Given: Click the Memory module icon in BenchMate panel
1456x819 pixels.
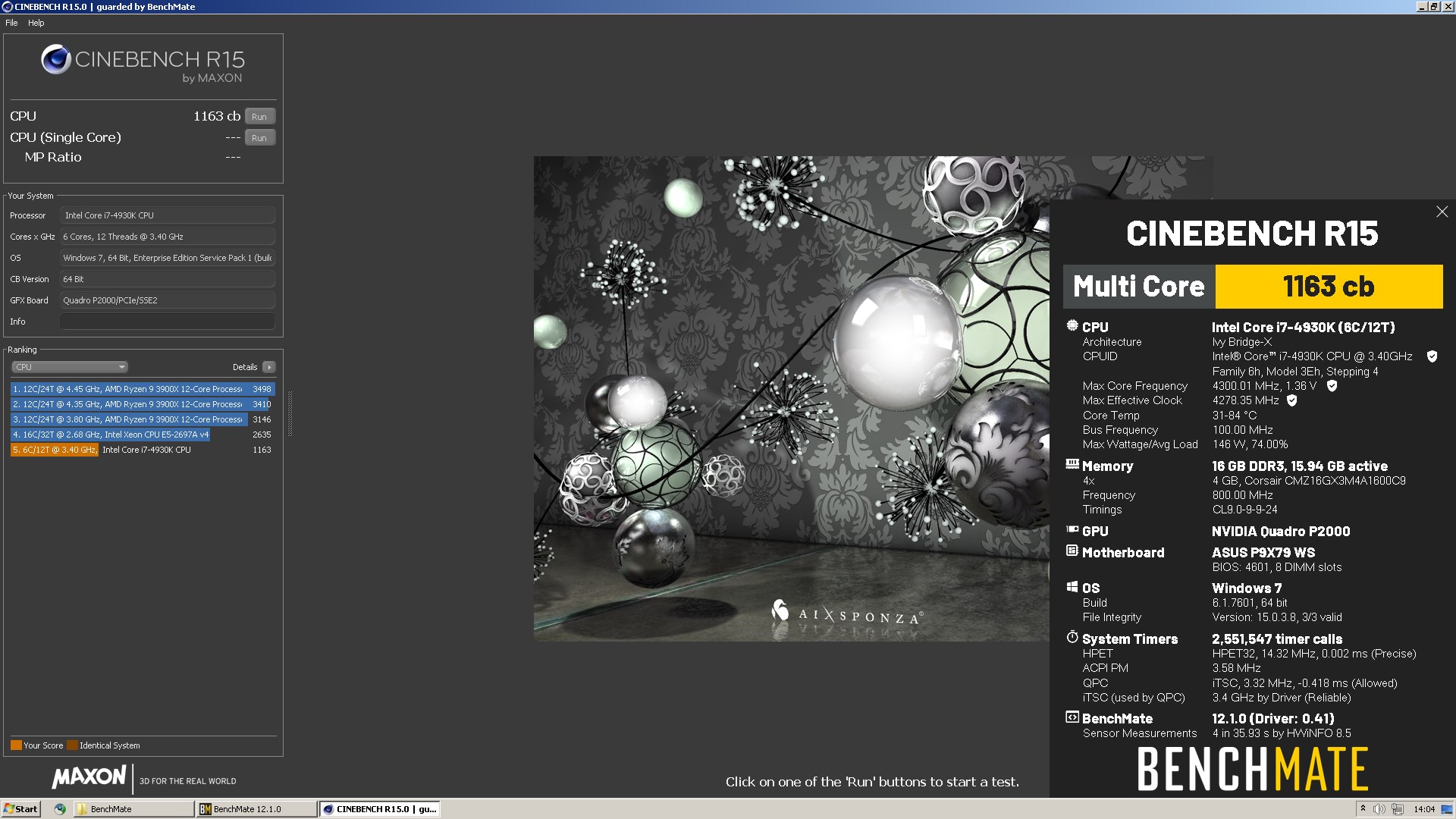Looking at the screenshot, I should pyautogui.click(x=1072, y=464).
